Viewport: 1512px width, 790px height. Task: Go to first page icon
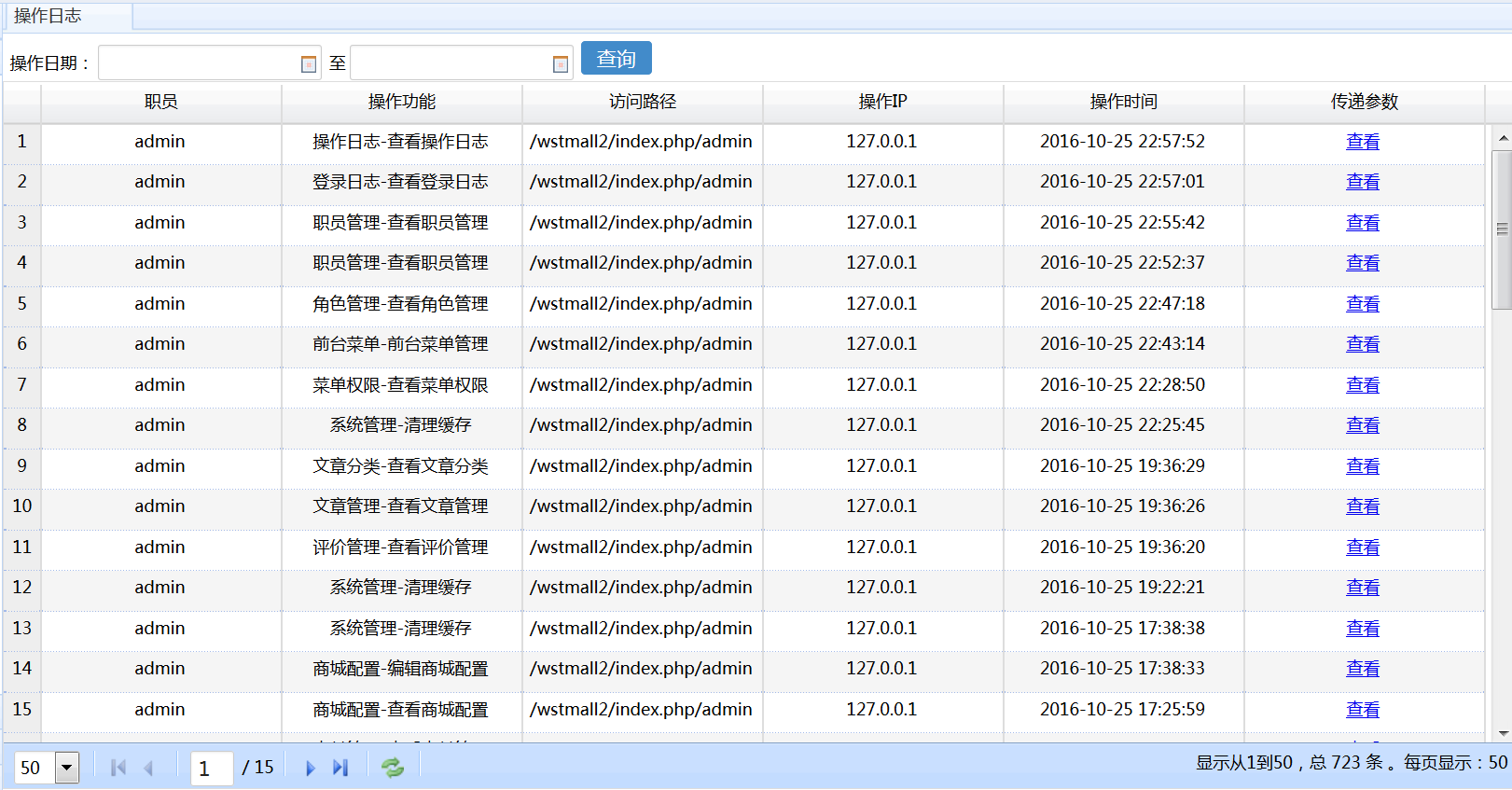point(118,768)
